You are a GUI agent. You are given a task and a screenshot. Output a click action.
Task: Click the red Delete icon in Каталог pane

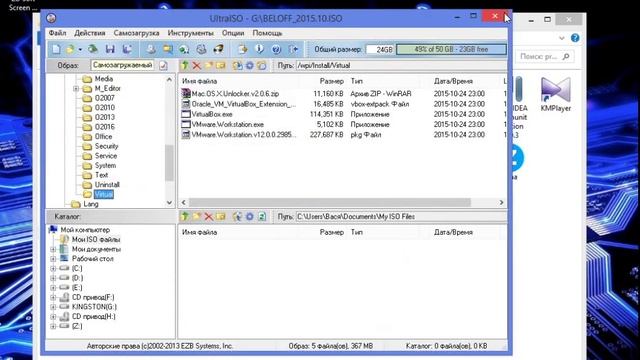point(209,217)
